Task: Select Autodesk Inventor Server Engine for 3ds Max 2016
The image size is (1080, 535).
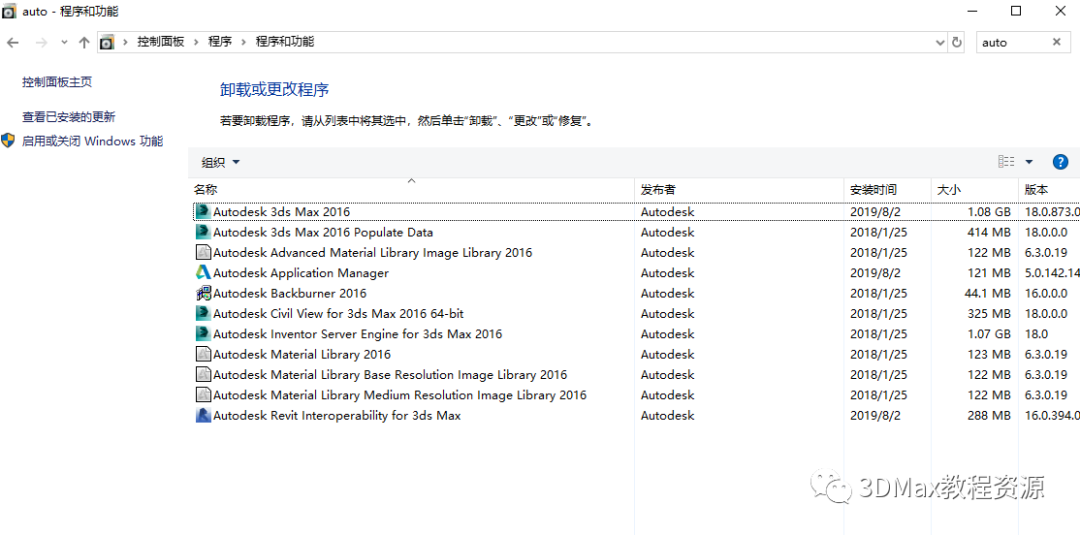Action: (x=357, y=334)
